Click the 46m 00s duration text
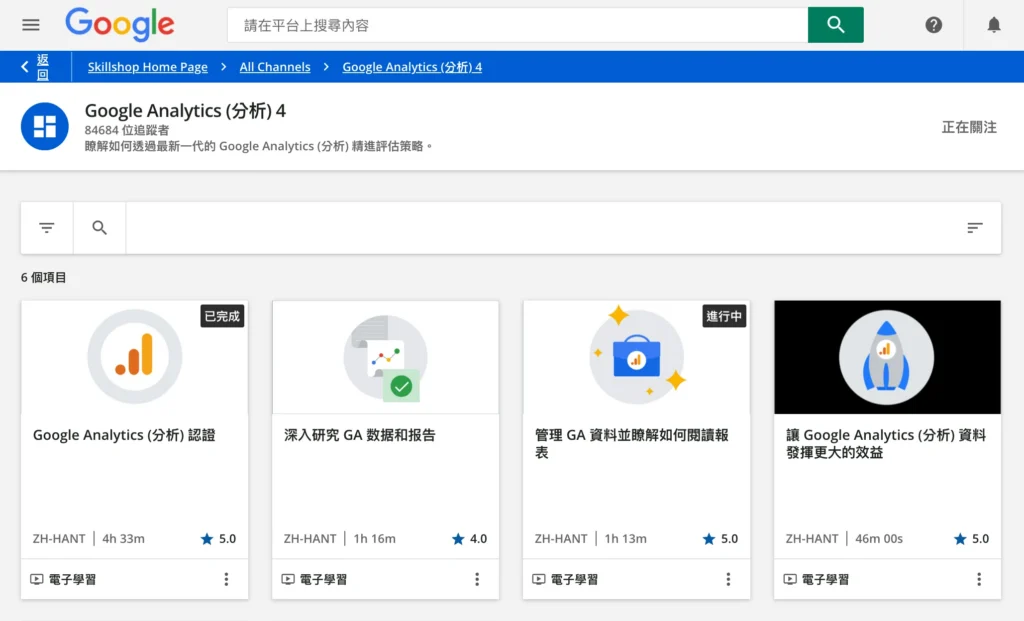Image resolution: width=1024 pixels, height=621 pixels. pos(879,539)
